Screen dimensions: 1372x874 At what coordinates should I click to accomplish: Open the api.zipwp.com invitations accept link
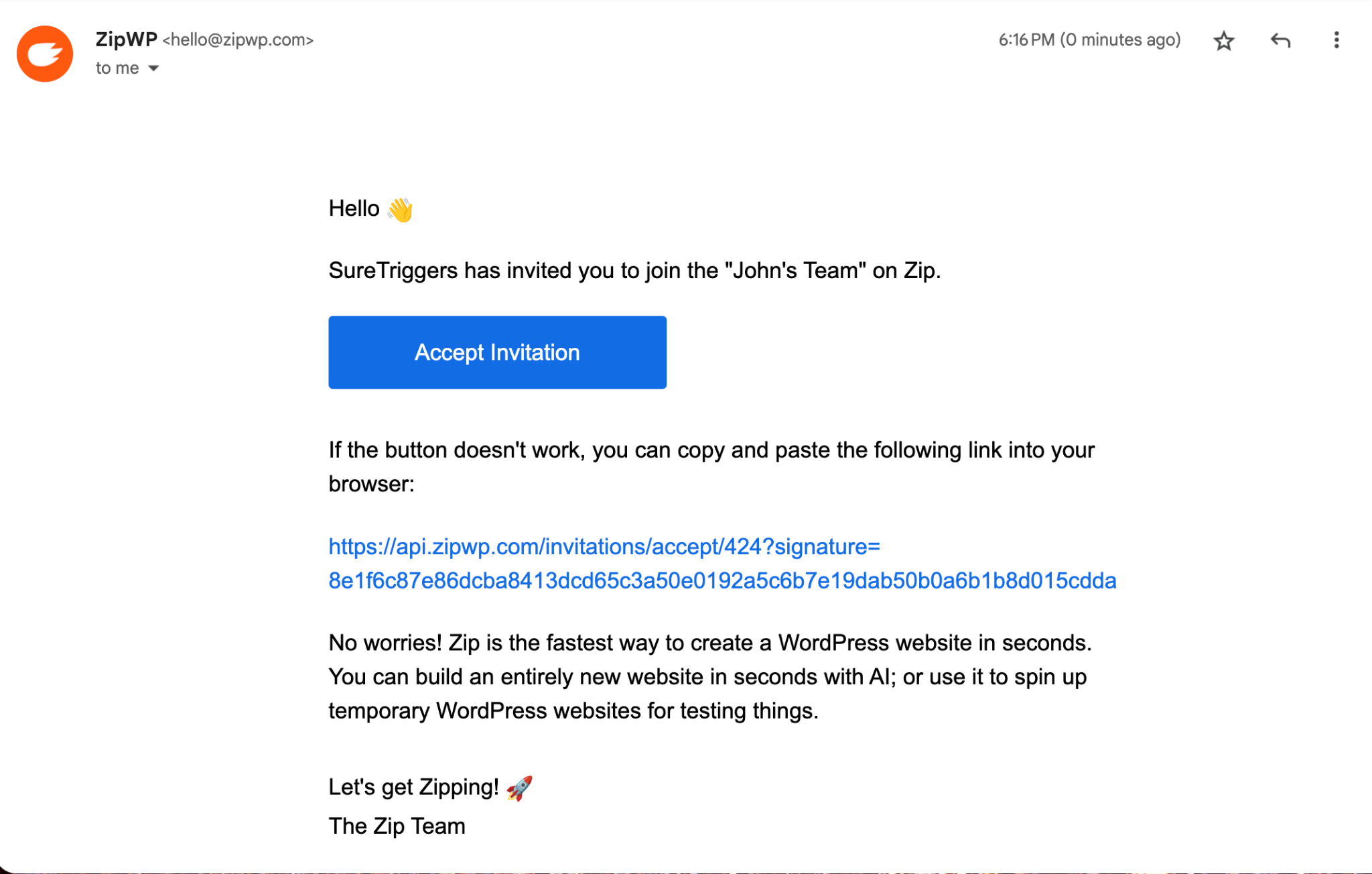tap(604, 547)
